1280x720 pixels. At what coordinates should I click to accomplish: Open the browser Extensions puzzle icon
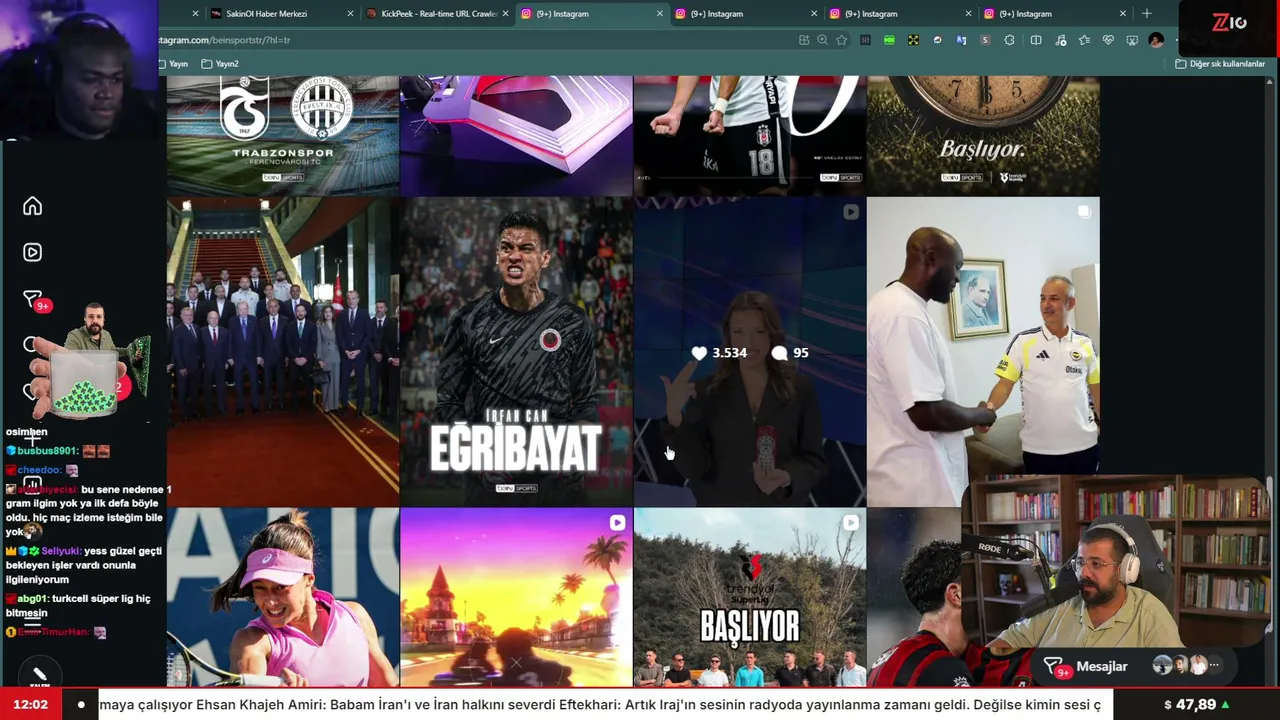coord(1009,40)
